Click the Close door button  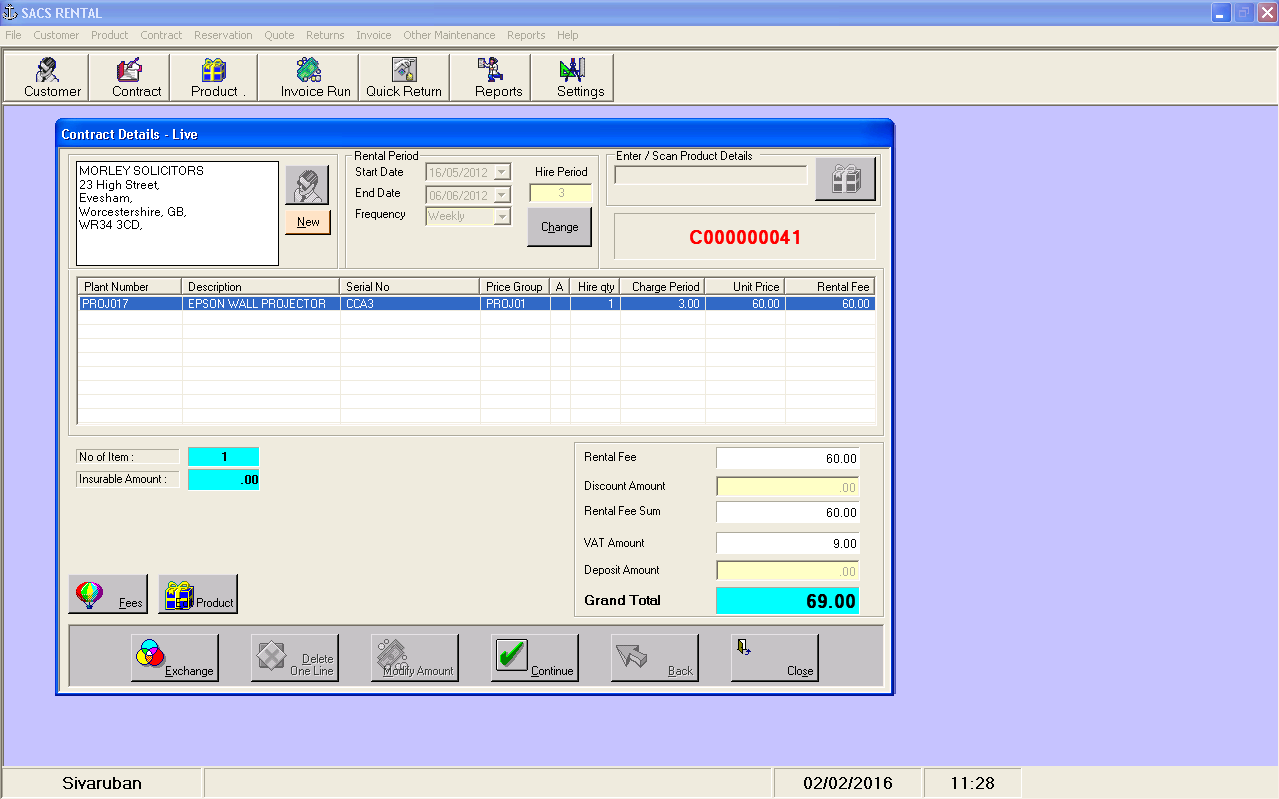coord(775,658)
